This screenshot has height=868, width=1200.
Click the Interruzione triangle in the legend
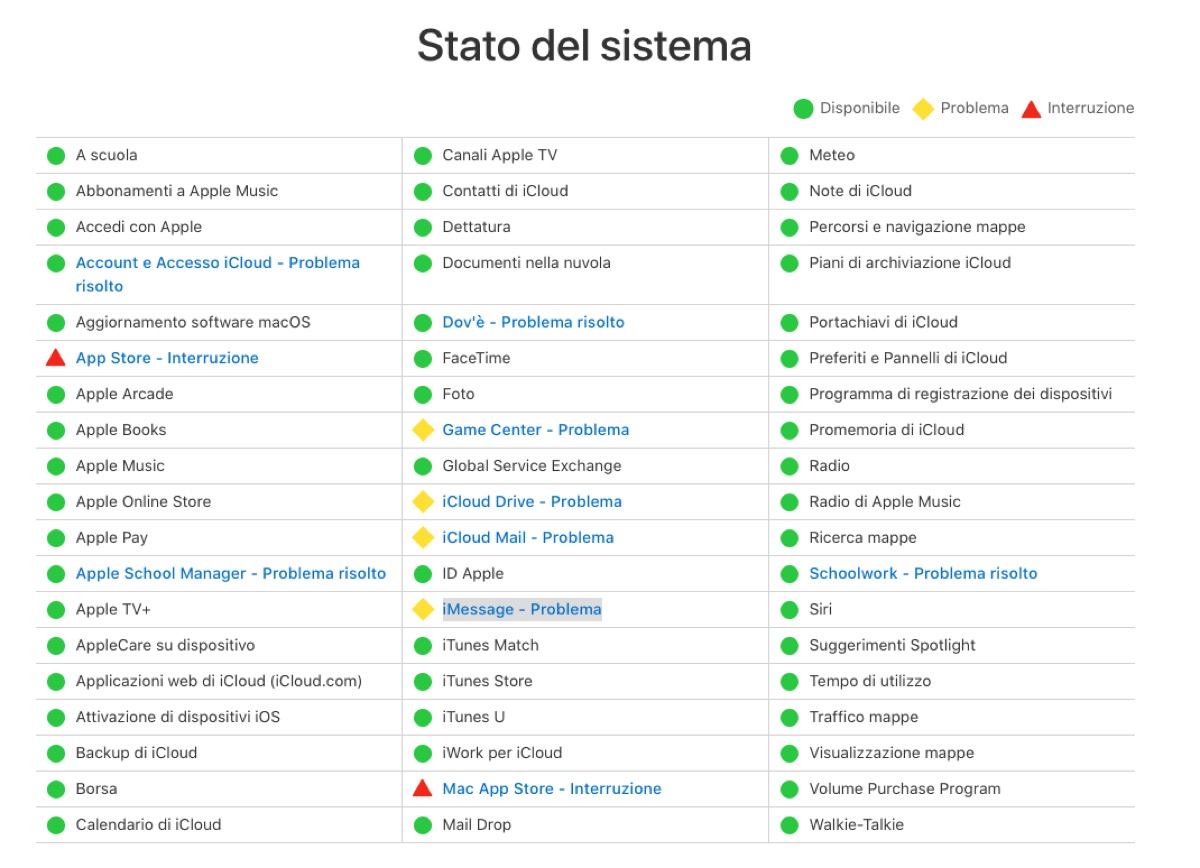[1030, 107]
